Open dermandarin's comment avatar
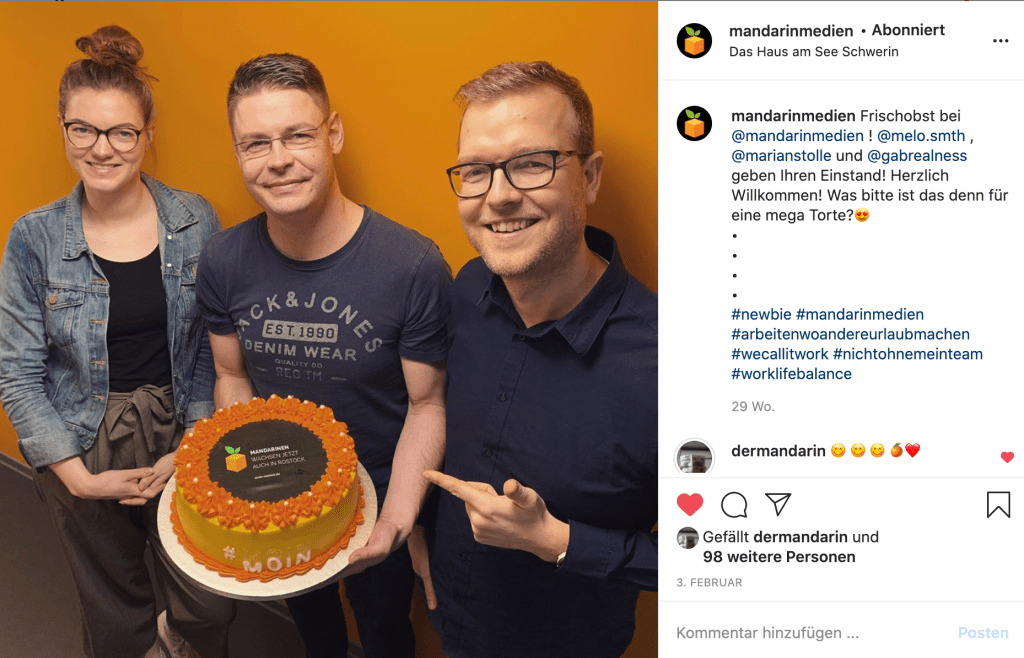 point(694,456)
